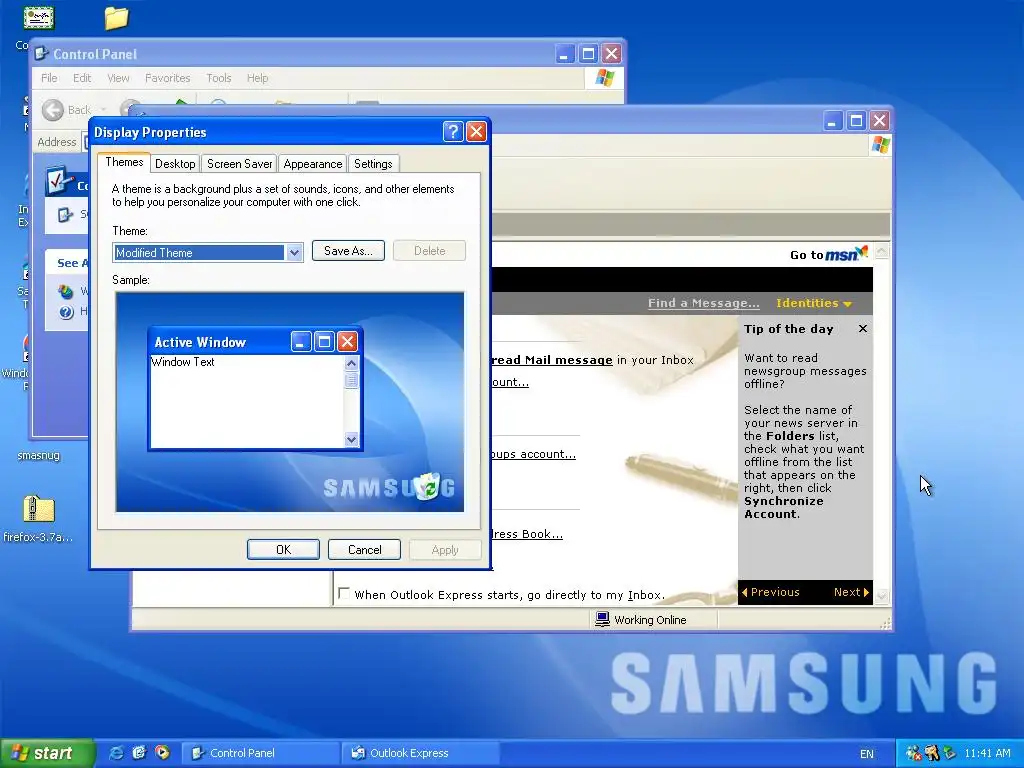
Task: Click the Help question mark in Display Properties
Action: pos(453,132)
